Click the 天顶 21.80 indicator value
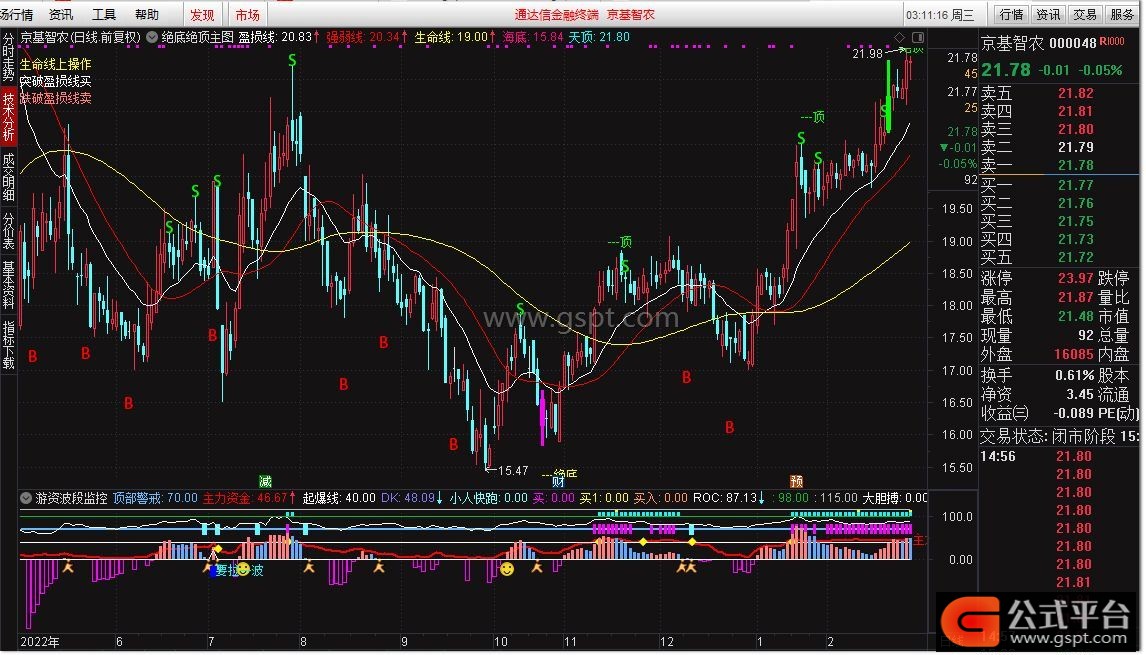This screenshot has height=655, width=1146. 599,37
